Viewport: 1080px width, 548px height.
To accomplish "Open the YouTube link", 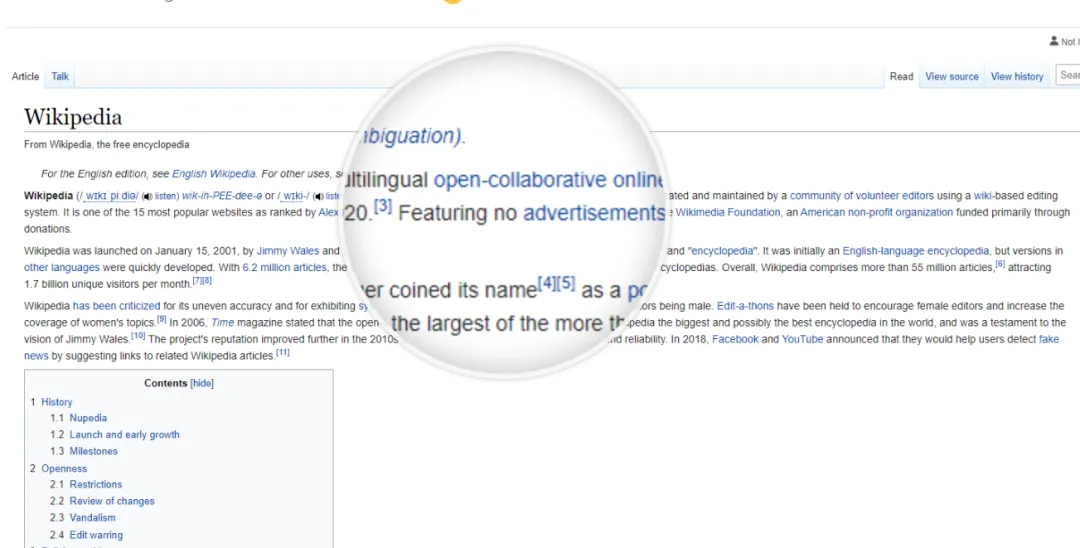I will pyautogui.click(x=802, y=339).
